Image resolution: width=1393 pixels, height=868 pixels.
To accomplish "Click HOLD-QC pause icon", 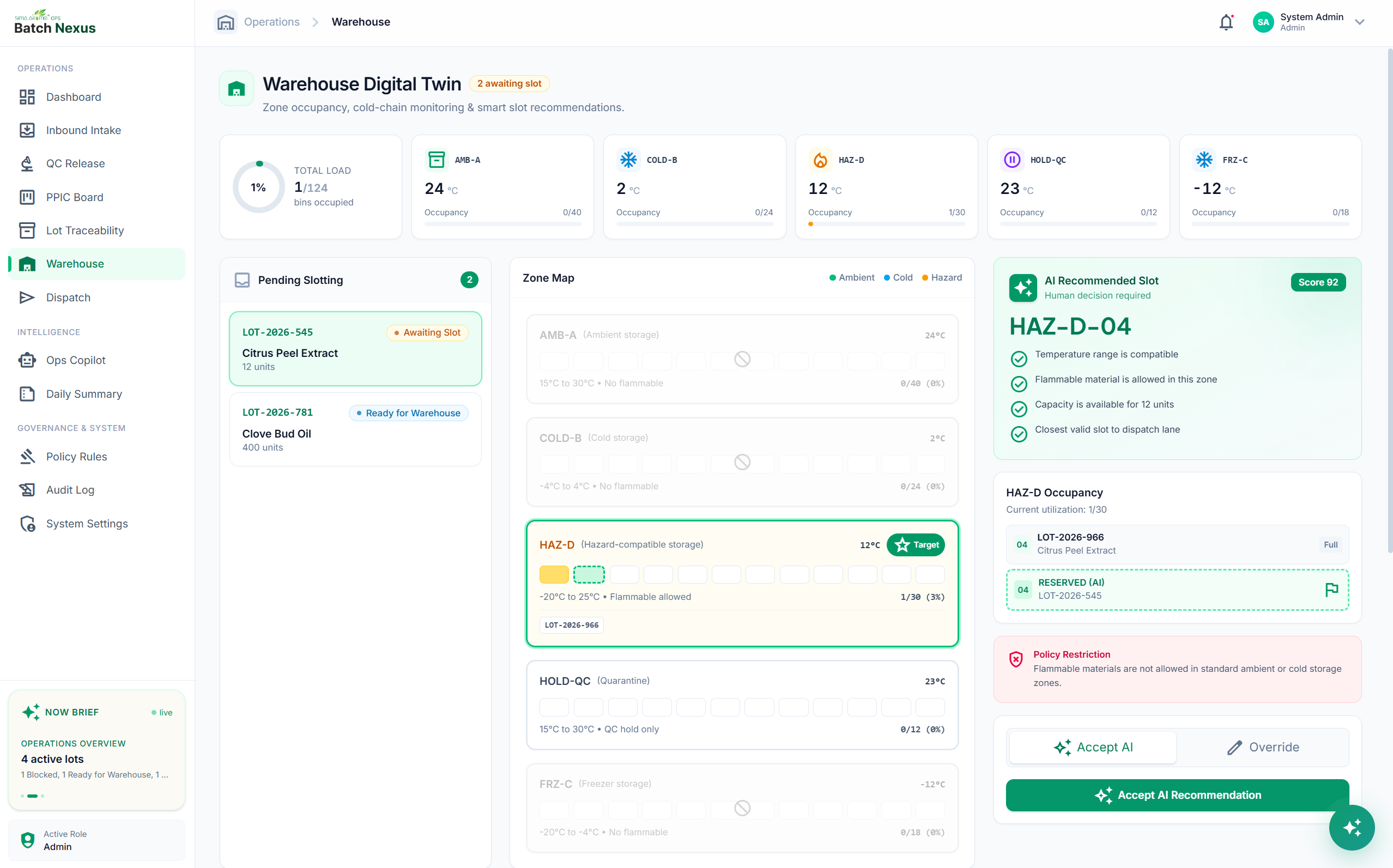I will pos(1012,160).
